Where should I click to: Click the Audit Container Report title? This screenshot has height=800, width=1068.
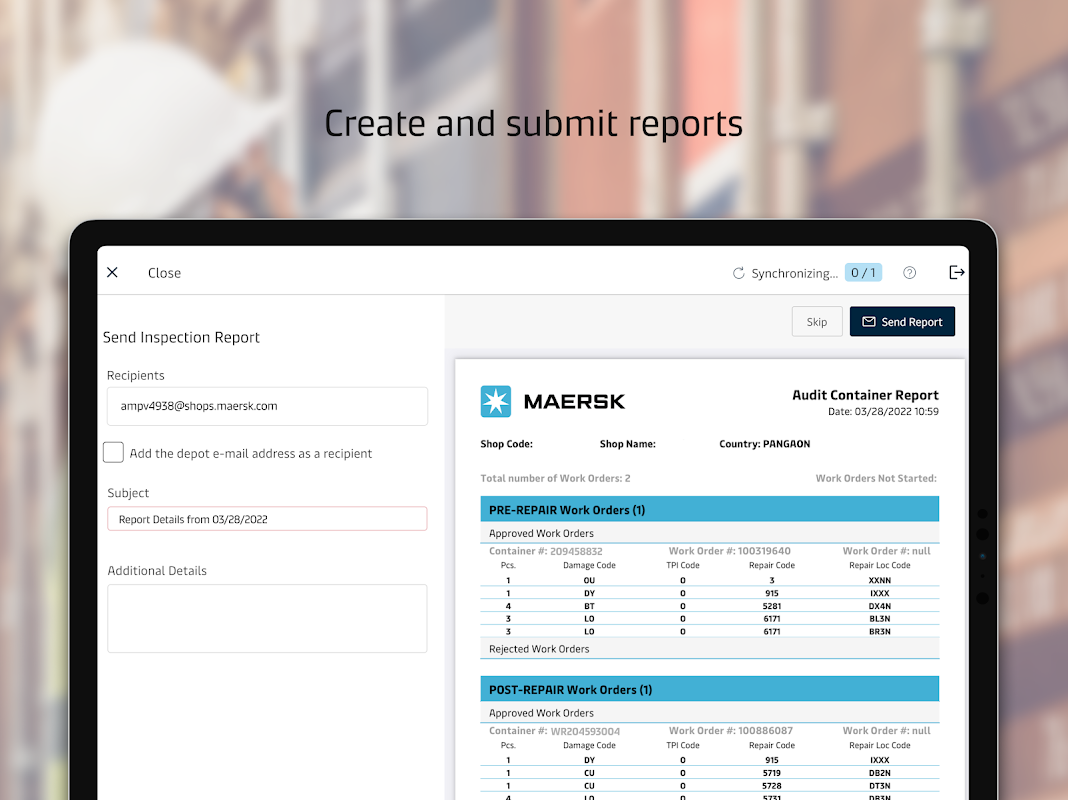point(865,395)
